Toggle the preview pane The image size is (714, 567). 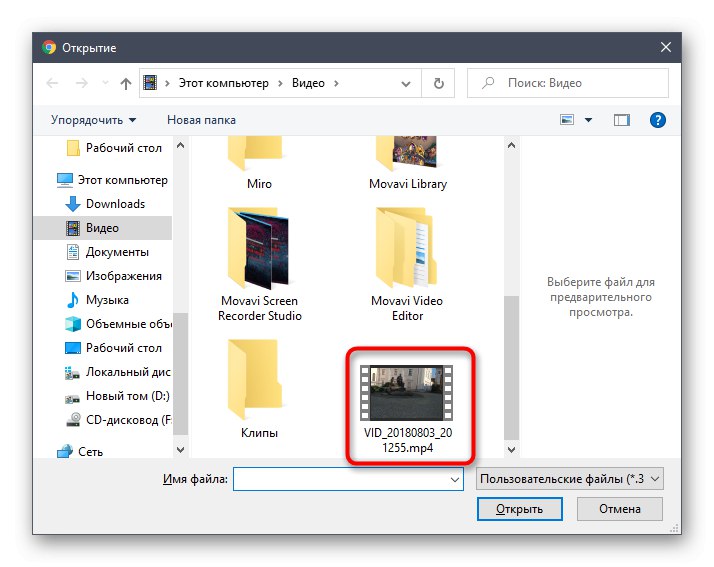(622, 120)
